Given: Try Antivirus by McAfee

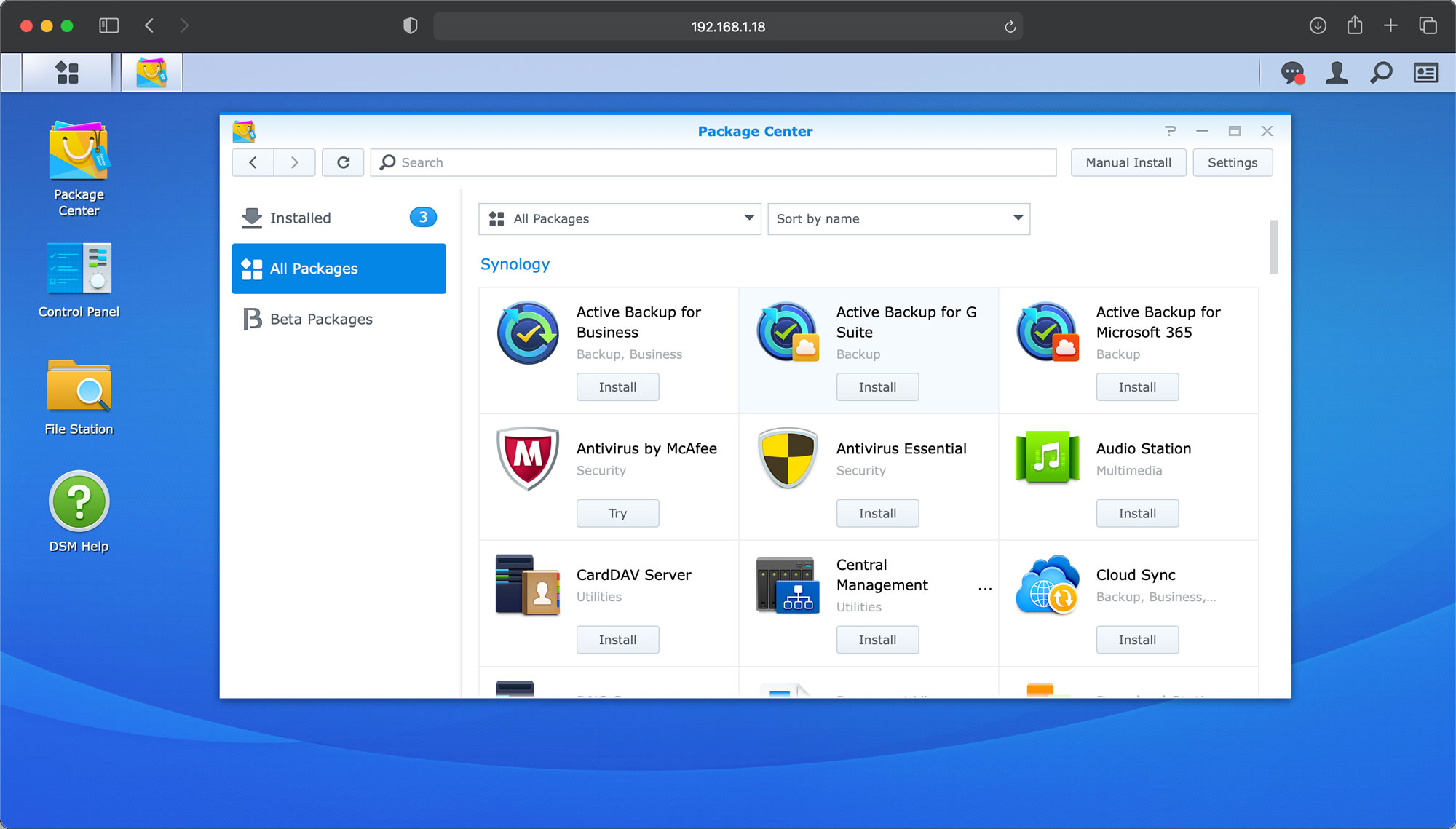Looking at the screenshot, I should tap(617, 514).
